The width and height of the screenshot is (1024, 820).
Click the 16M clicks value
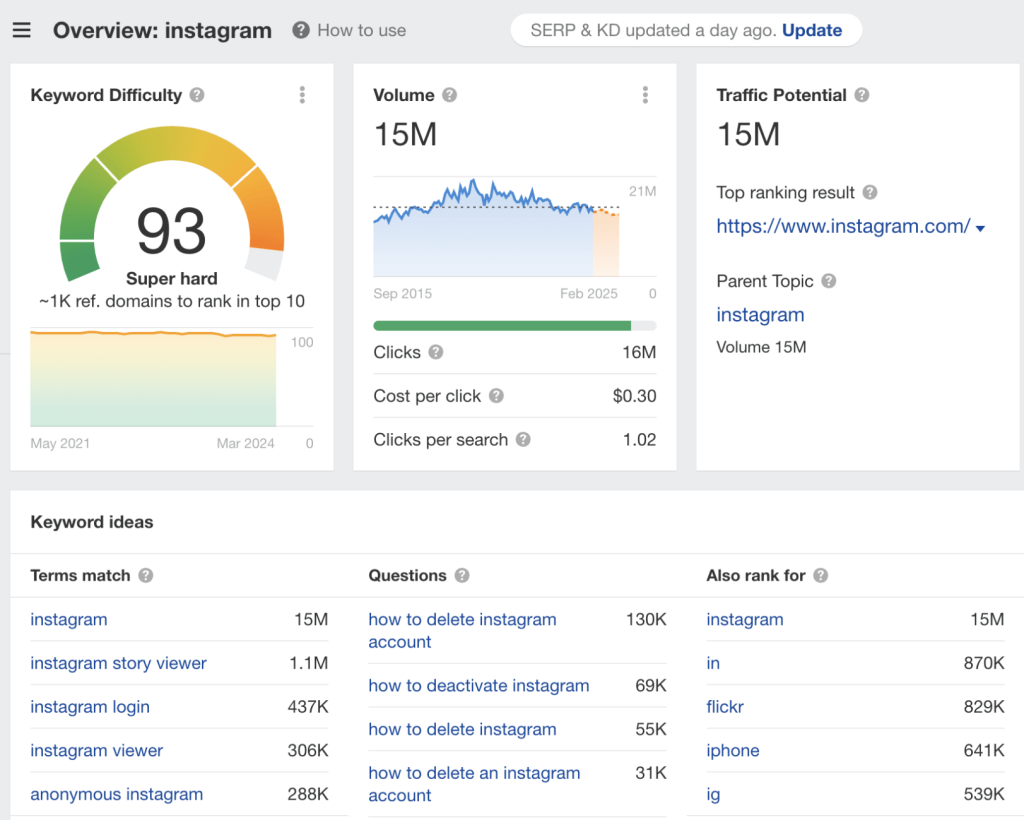tap(639, 353)
